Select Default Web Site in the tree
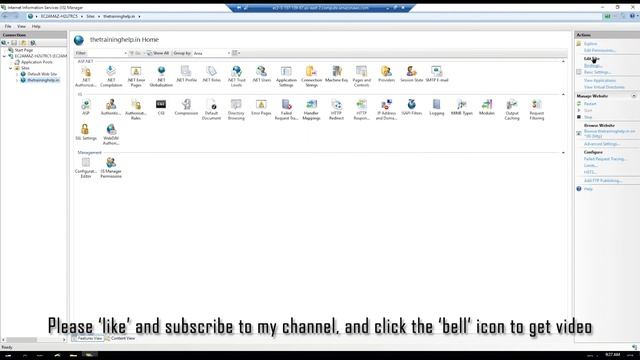This screenshot has height=360, width=640. [42, 74]
